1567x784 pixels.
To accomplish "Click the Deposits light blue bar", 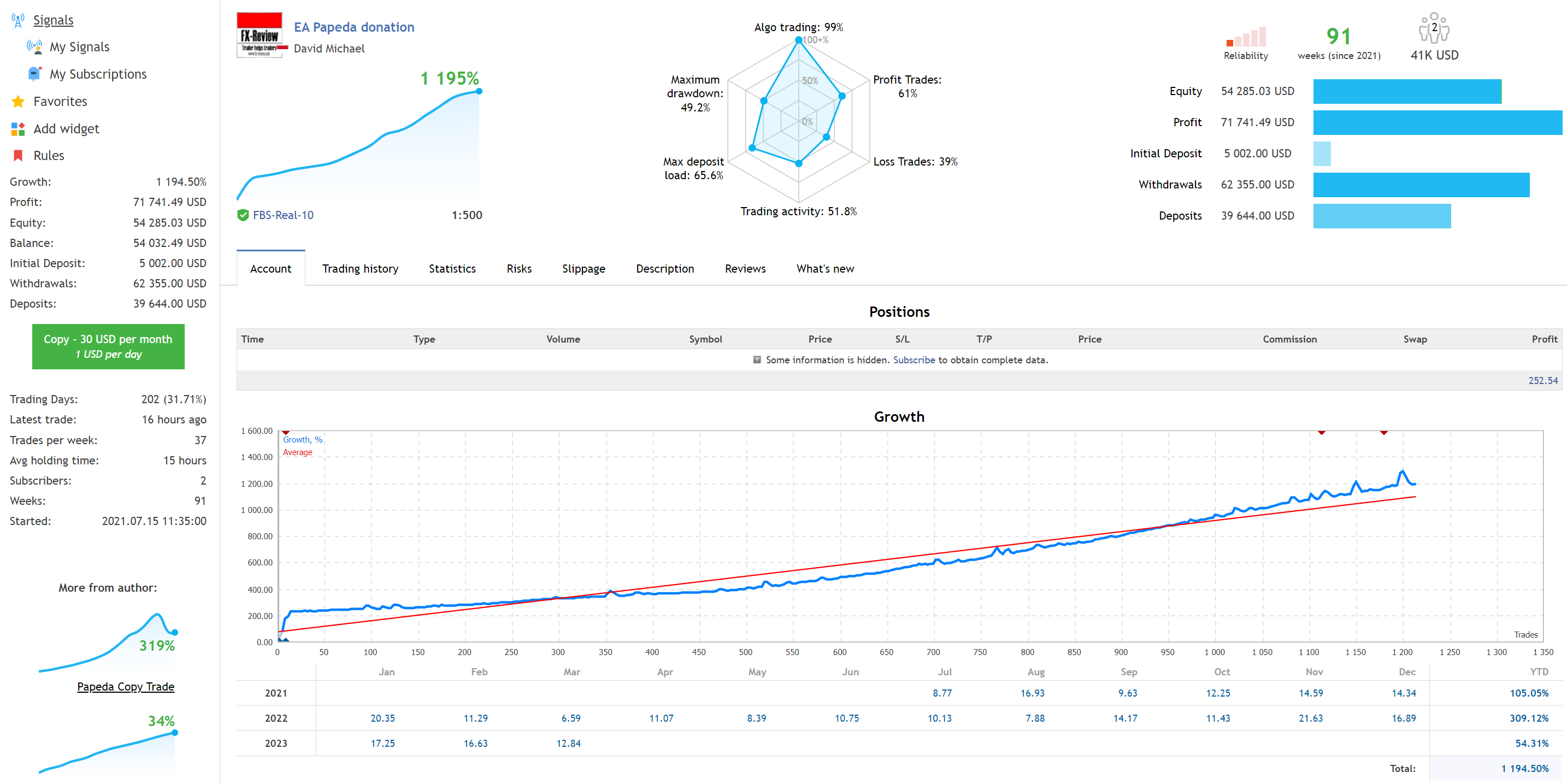I will pos(1382,216).
